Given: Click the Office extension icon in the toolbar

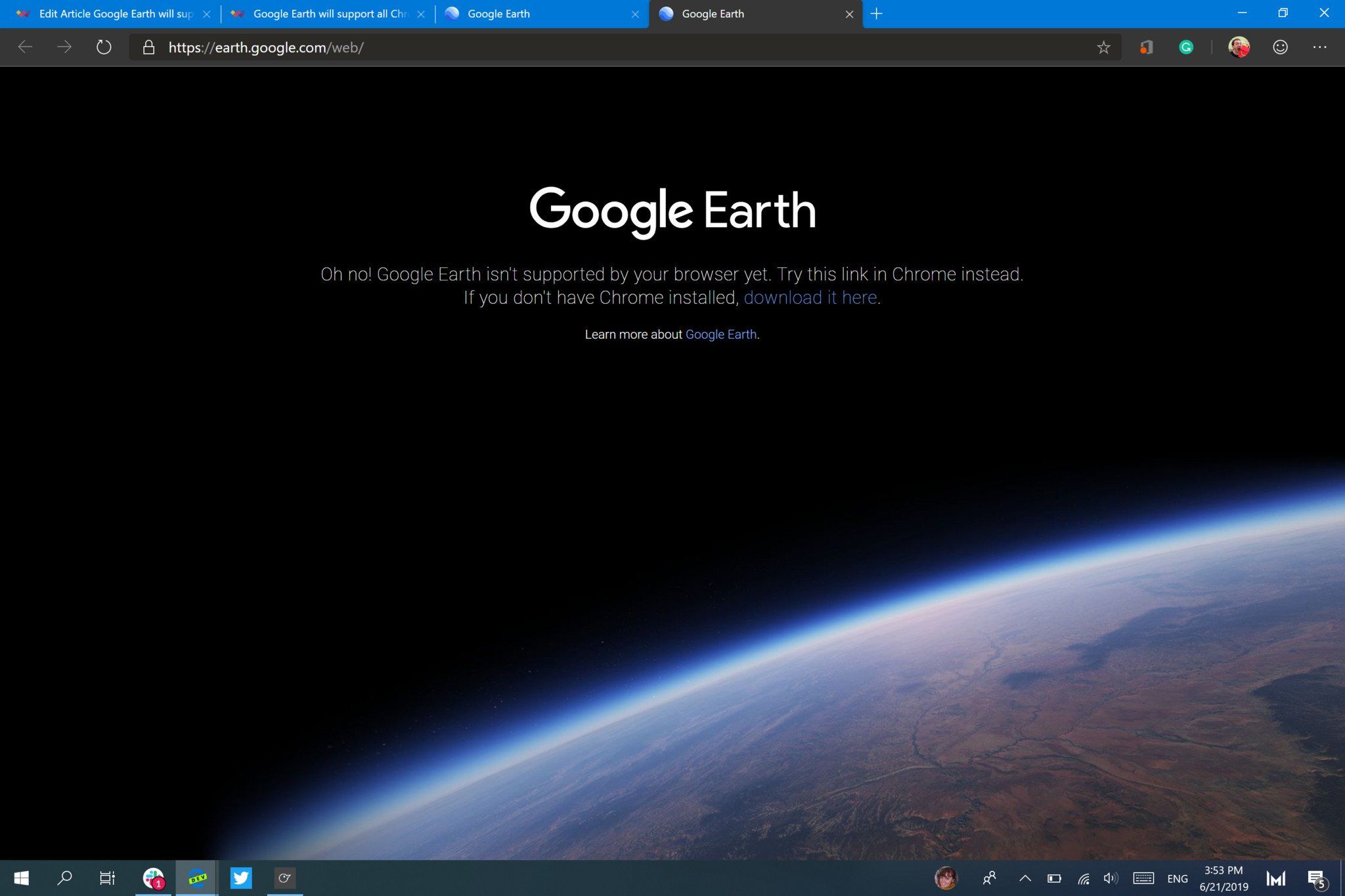Looking at the screenshot, I should pyautogui.click(x=1147, y=47).
